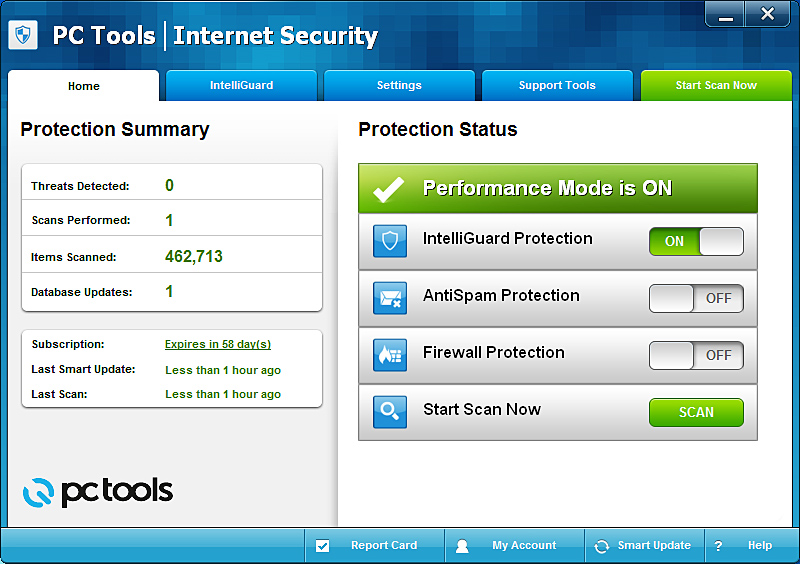
Task: Enable the Firewall Protection switch
Action: click(696, 355)
